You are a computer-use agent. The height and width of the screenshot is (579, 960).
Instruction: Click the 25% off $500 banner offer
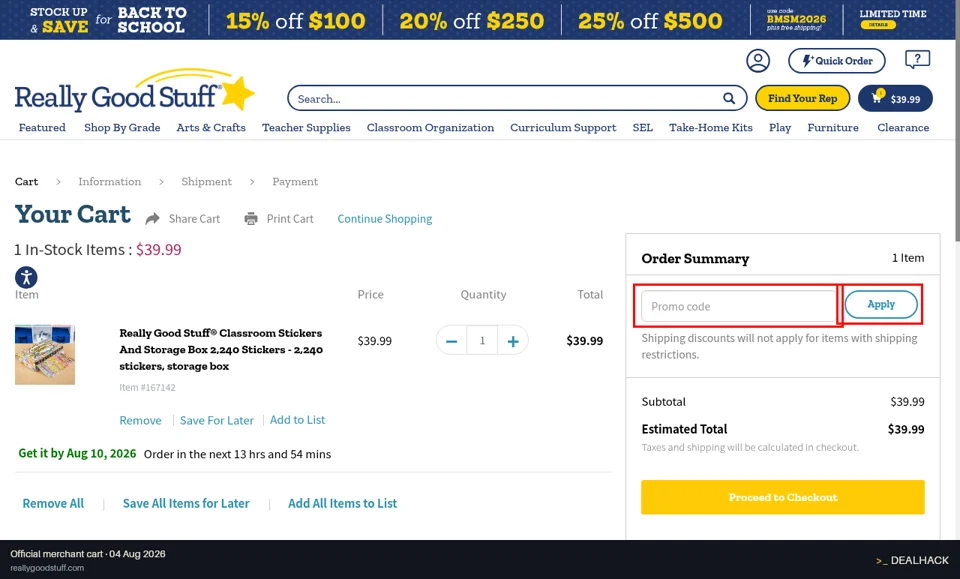650,21
